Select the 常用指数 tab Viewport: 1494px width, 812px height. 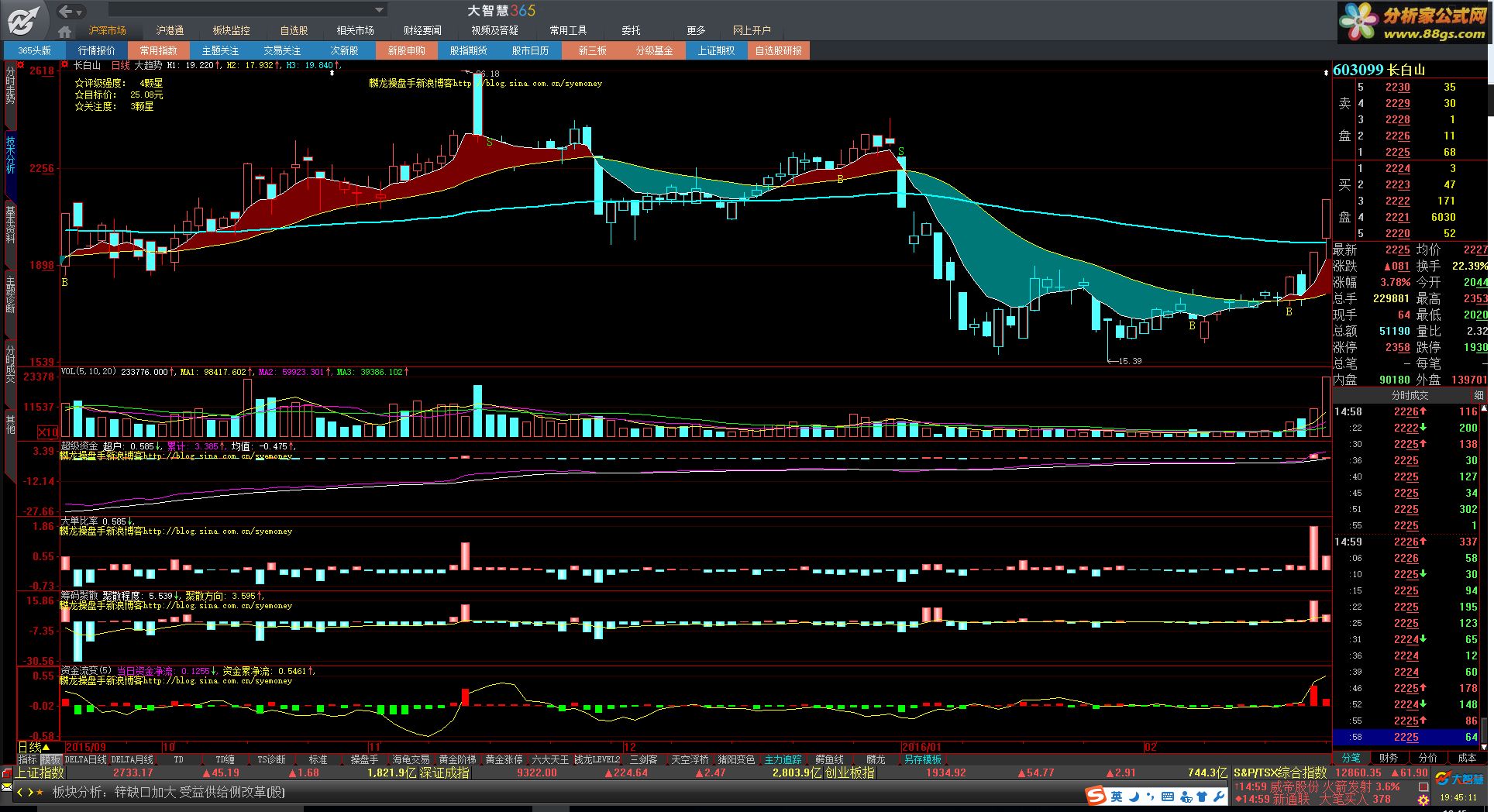159,50
